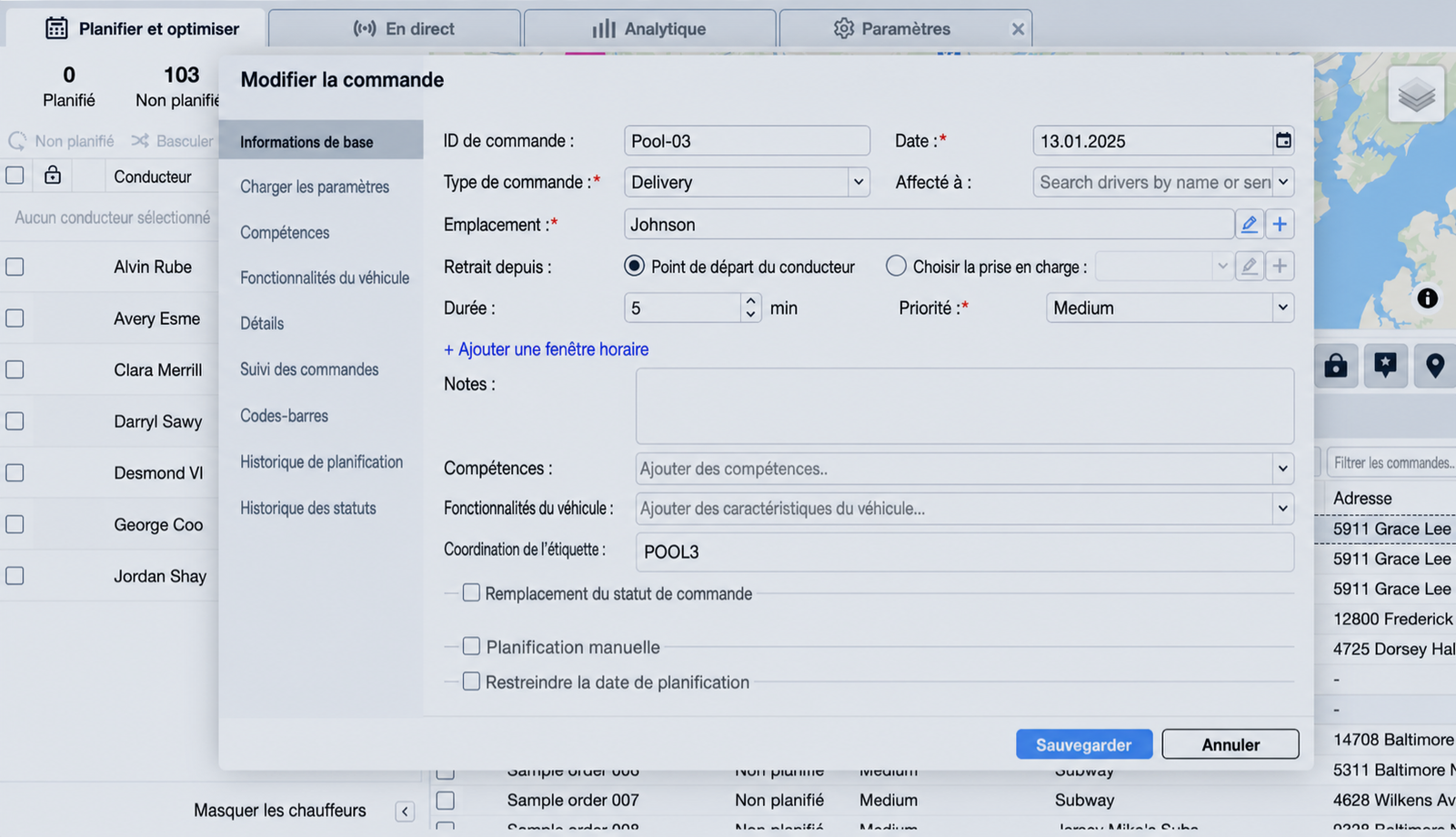This screenshot has width=1456, height=837.
Task: Click the map layers icon
Action: [x=1416, y=95]
